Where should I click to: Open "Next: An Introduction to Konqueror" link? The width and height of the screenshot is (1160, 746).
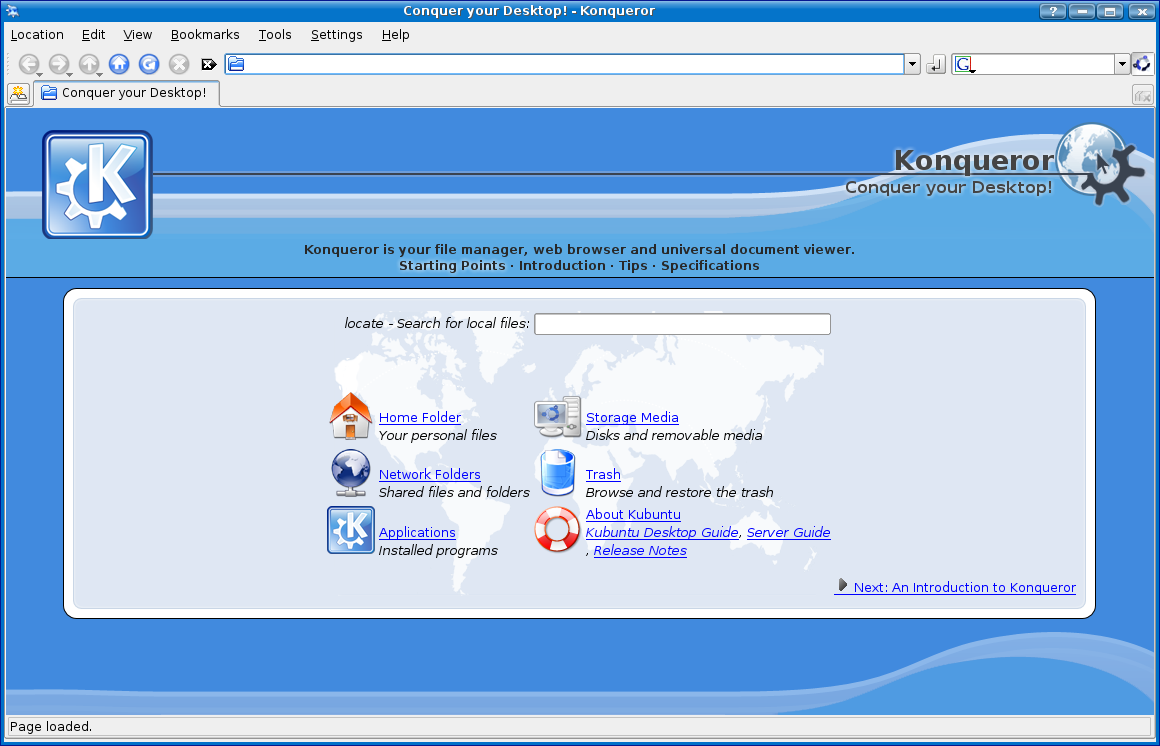963,587
